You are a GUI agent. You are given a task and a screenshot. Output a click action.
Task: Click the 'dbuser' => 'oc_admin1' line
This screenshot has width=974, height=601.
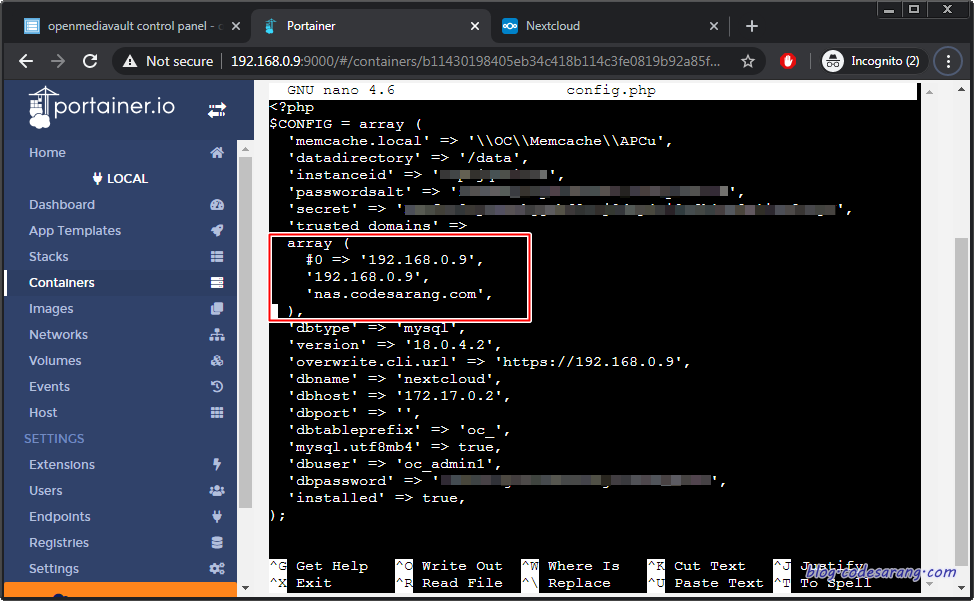pos(394,464)
